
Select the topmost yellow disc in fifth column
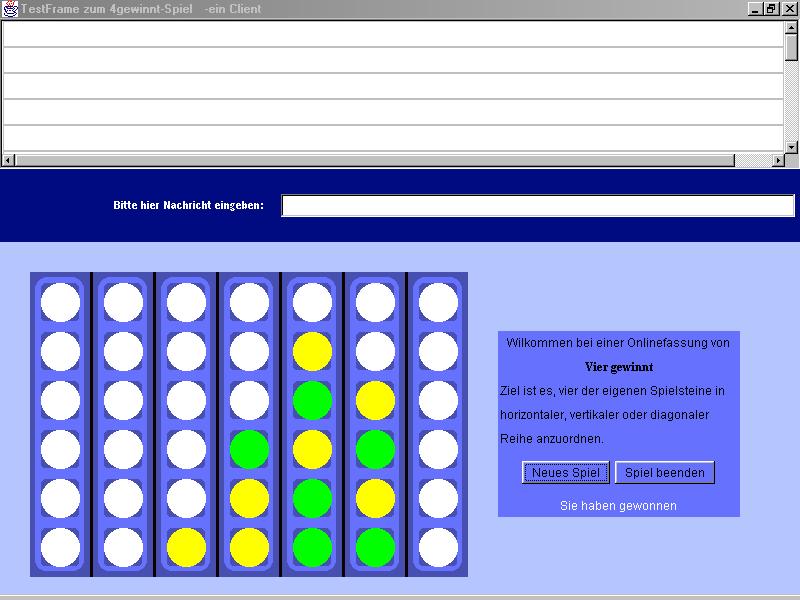coord(312,351)
